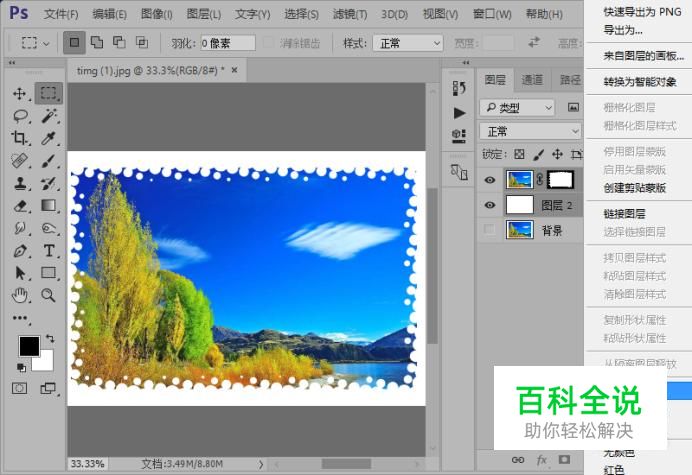Select the Crop tool
Viewport: 692px width, 475px height.
coord(19,138)
